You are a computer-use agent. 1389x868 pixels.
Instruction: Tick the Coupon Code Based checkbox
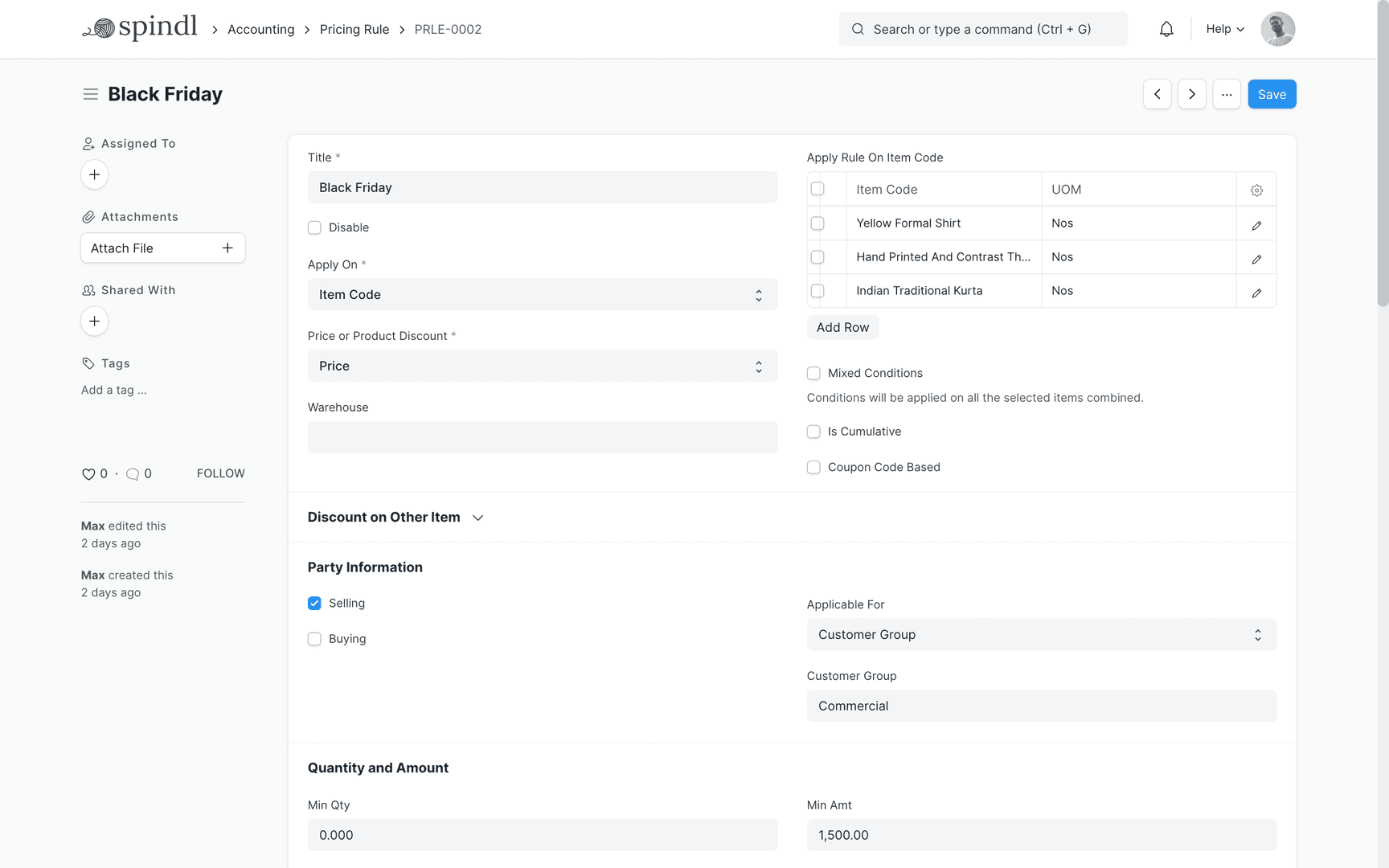pos(813,467)
